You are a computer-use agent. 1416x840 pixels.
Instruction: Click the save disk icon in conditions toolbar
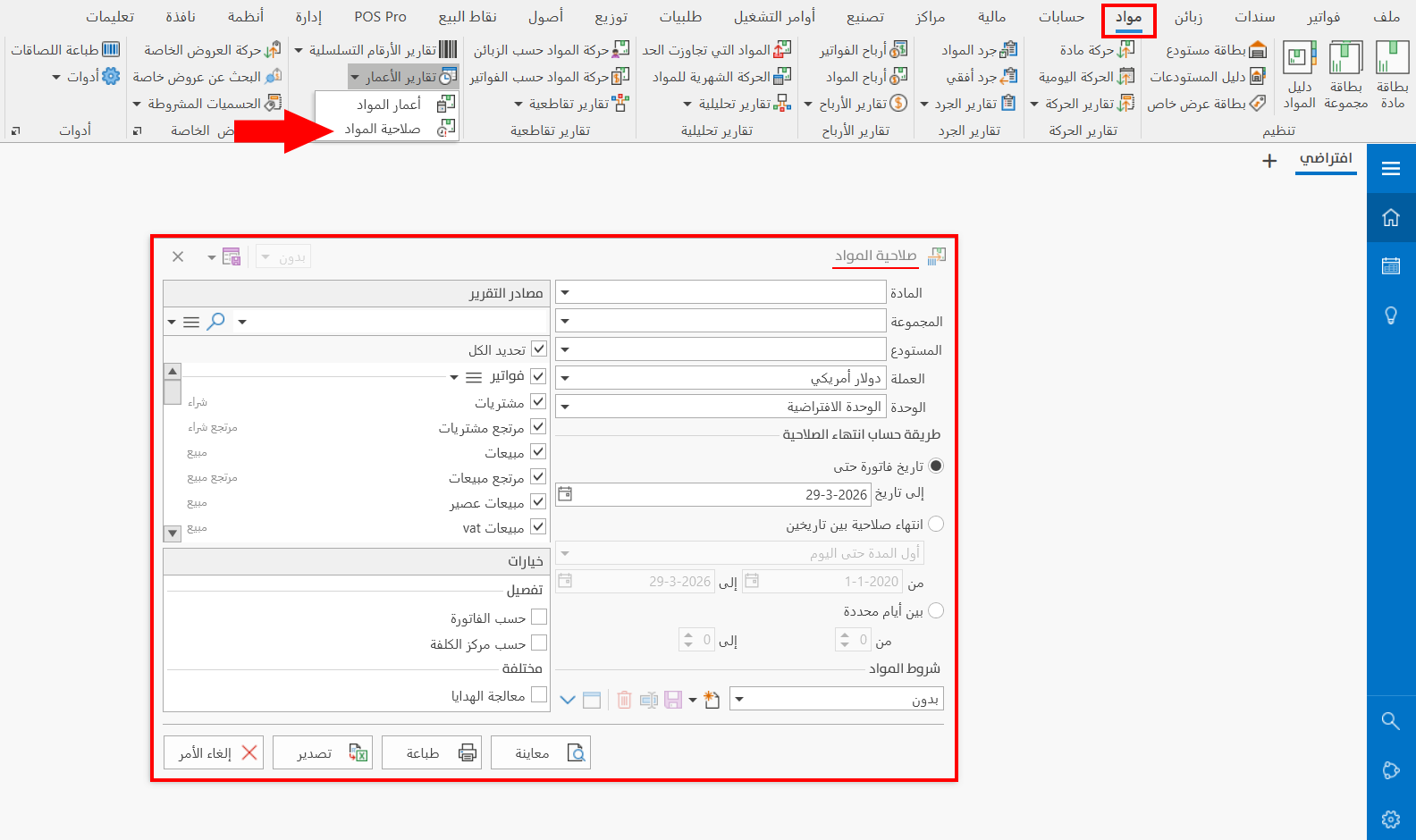point(673,700)
